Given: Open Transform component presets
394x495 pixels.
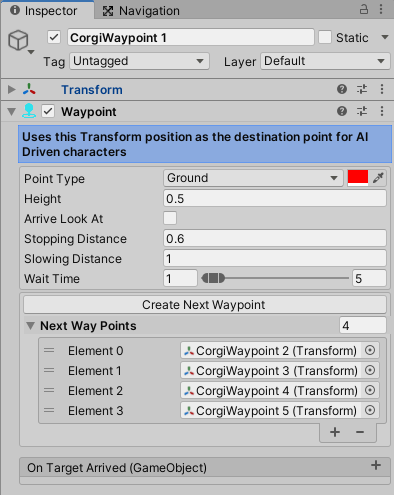Looking at the screenshot, I should click(362, 89).
